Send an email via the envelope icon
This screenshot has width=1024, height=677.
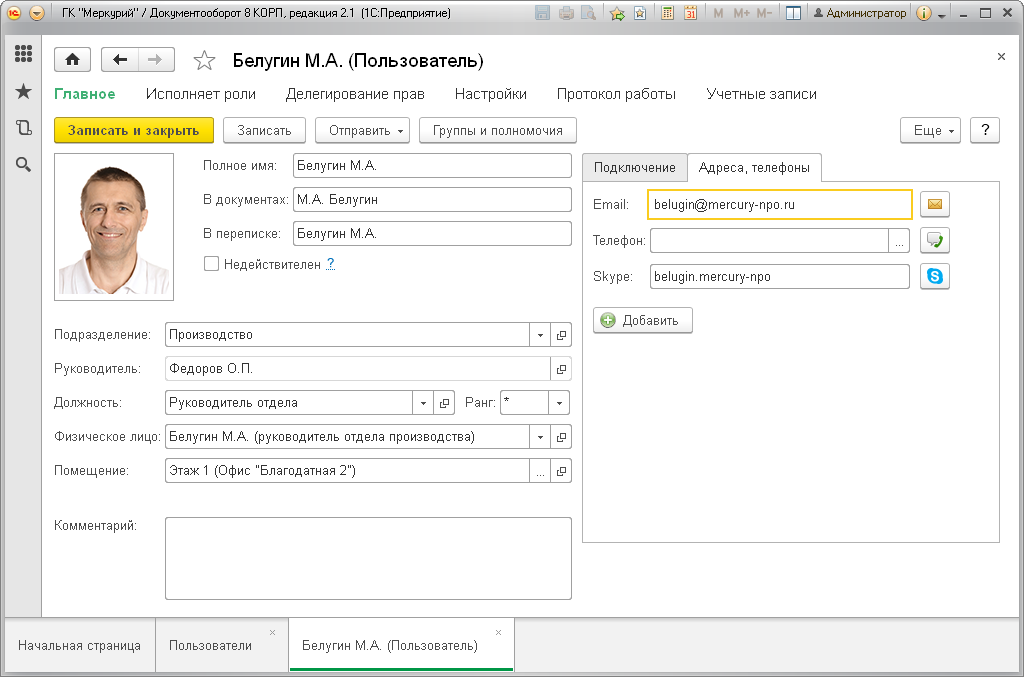click(935, 204)
